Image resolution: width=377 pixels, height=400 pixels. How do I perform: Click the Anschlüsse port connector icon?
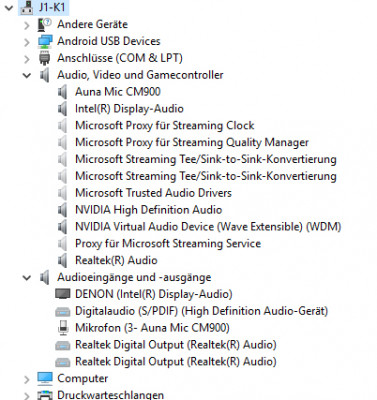[x=44, y=58]
